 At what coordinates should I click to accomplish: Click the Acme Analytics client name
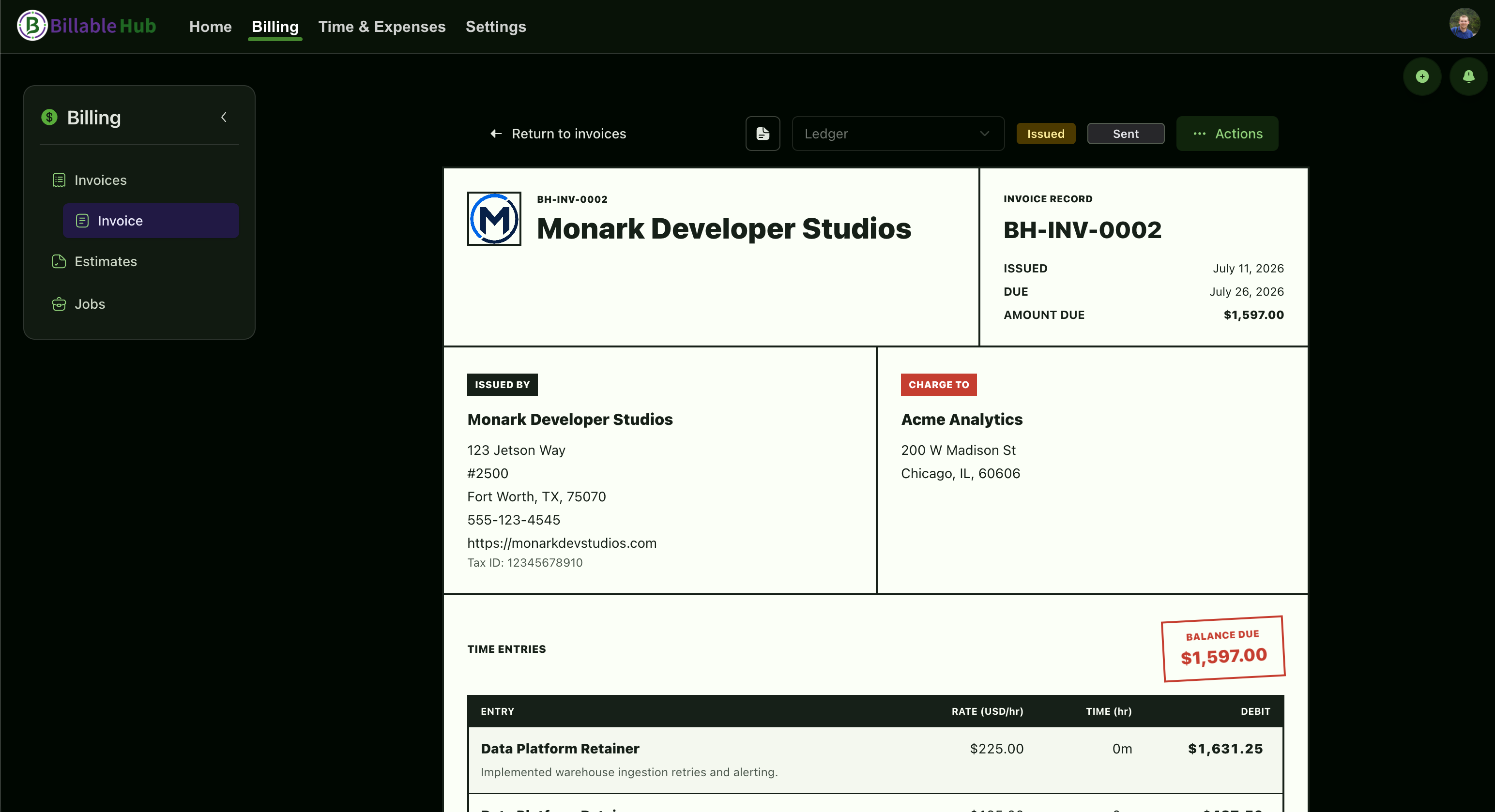pyautogui.click(x=961, y=420)
